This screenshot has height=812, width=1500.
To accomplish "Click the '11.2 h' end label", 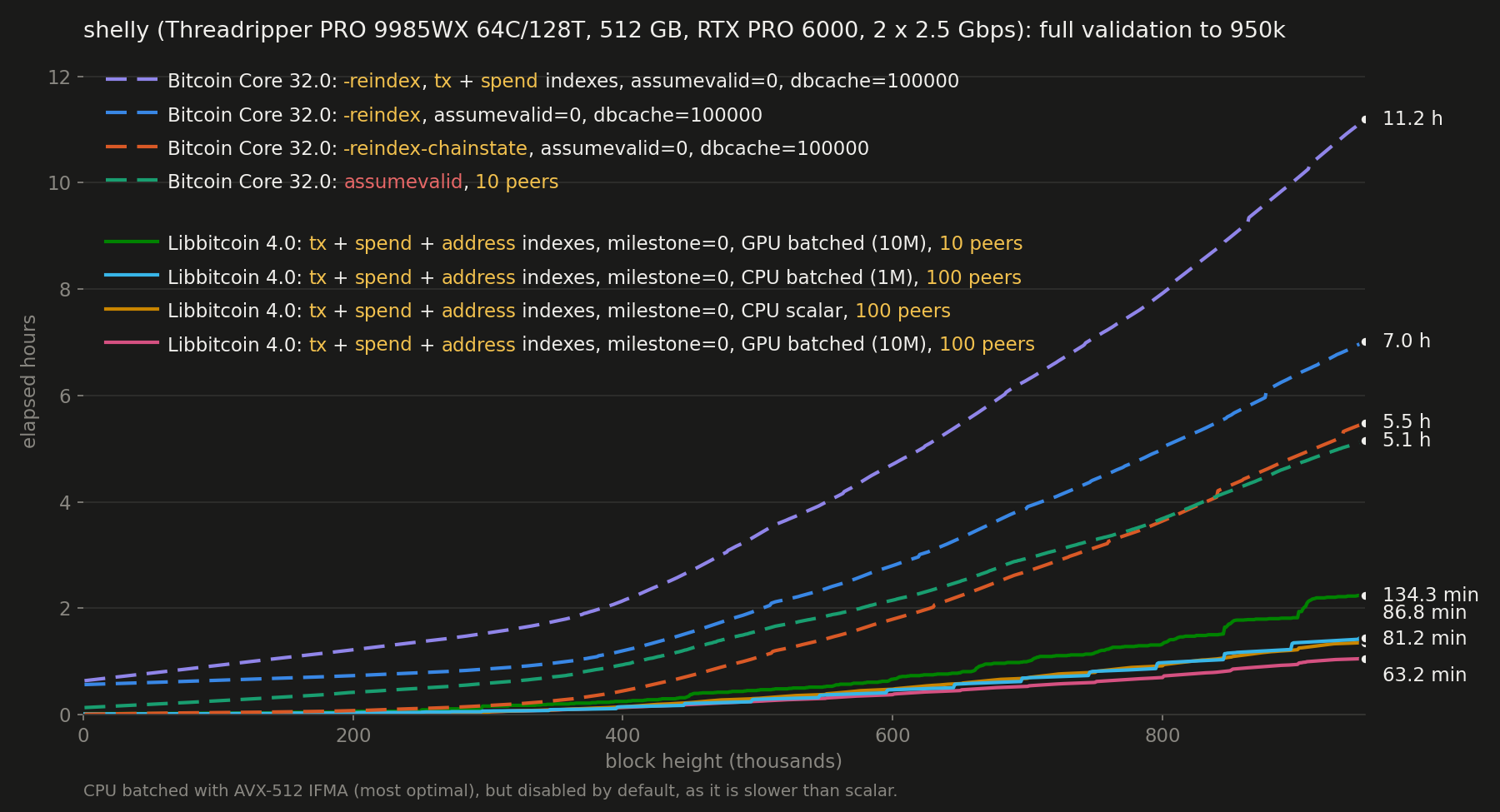I will pyautogui.click(x=1412, y=119).
